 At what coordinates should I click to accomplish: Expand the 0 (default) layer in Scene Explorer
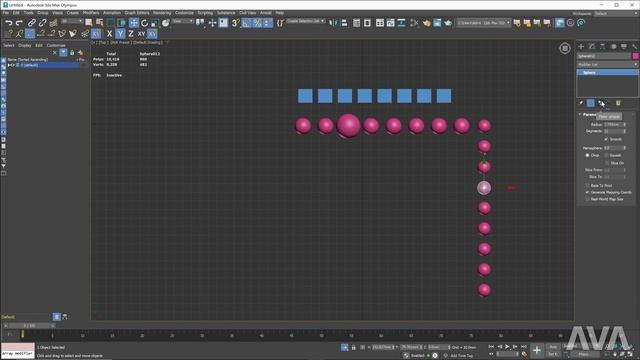[x=9, y=65]
